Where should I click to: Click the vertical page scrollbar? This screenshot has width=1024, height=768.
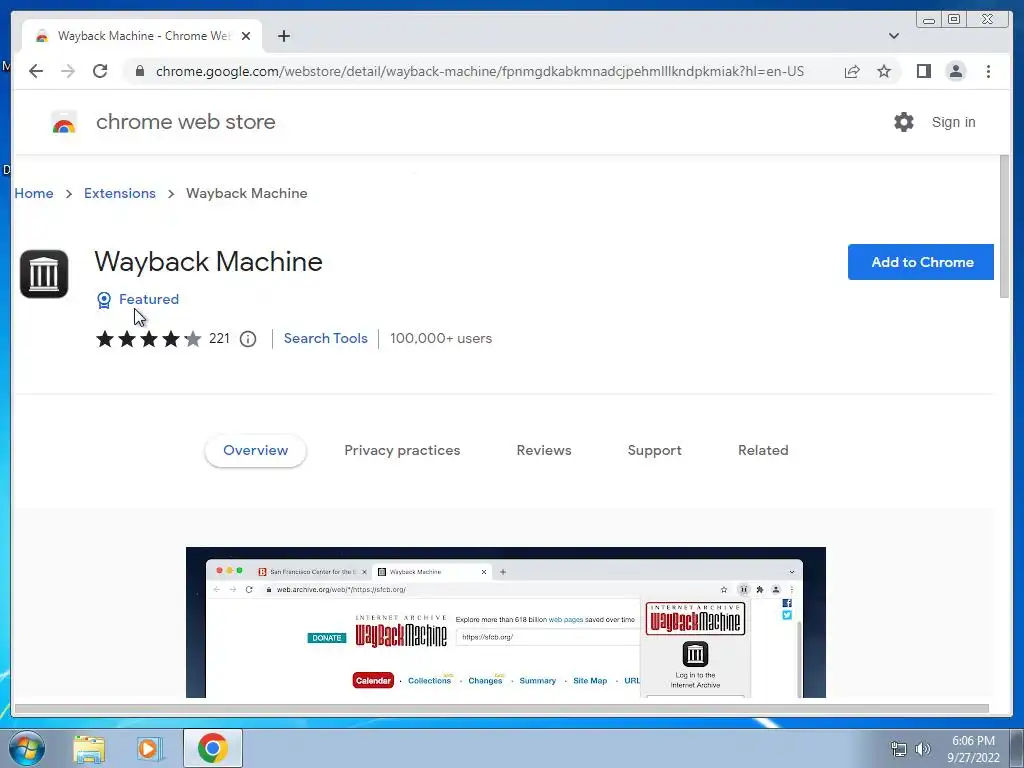click(1004, 227)
